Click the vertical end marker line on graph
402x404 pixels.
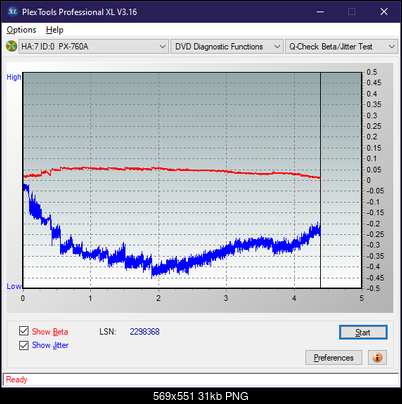(x=320, y=180)
